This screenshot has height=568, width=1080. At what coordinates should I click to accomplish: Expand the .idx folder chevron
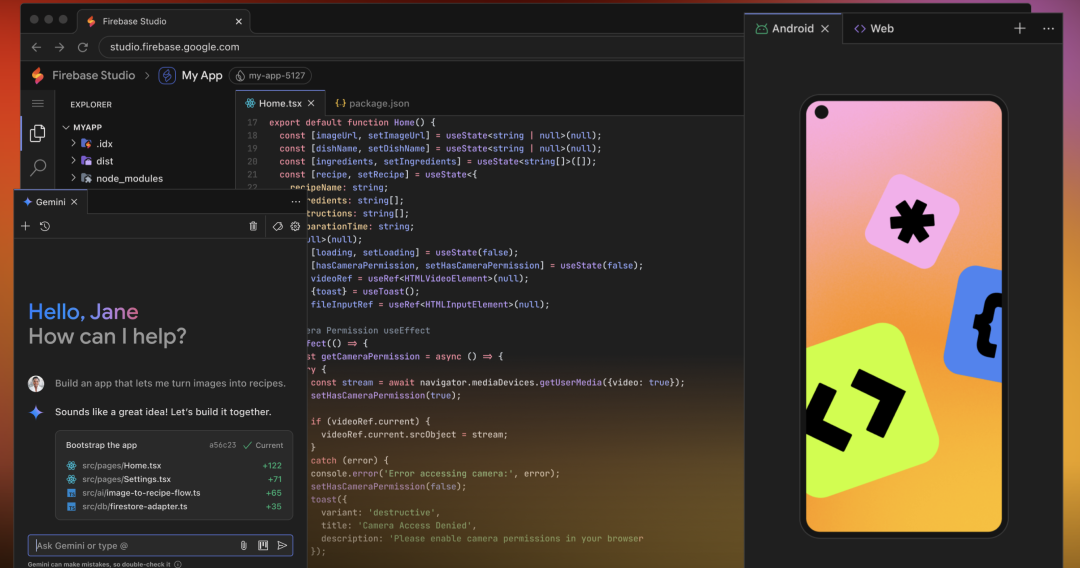coord(74,143)
